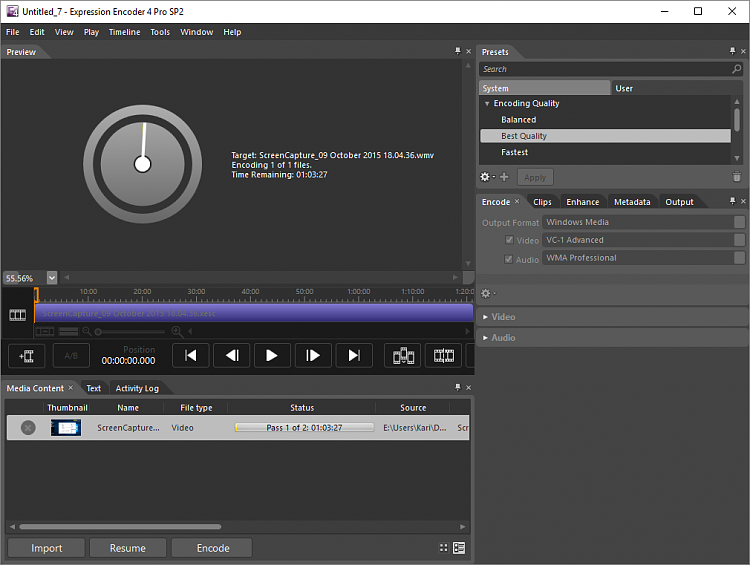Play the video preview

click(272, 355)
